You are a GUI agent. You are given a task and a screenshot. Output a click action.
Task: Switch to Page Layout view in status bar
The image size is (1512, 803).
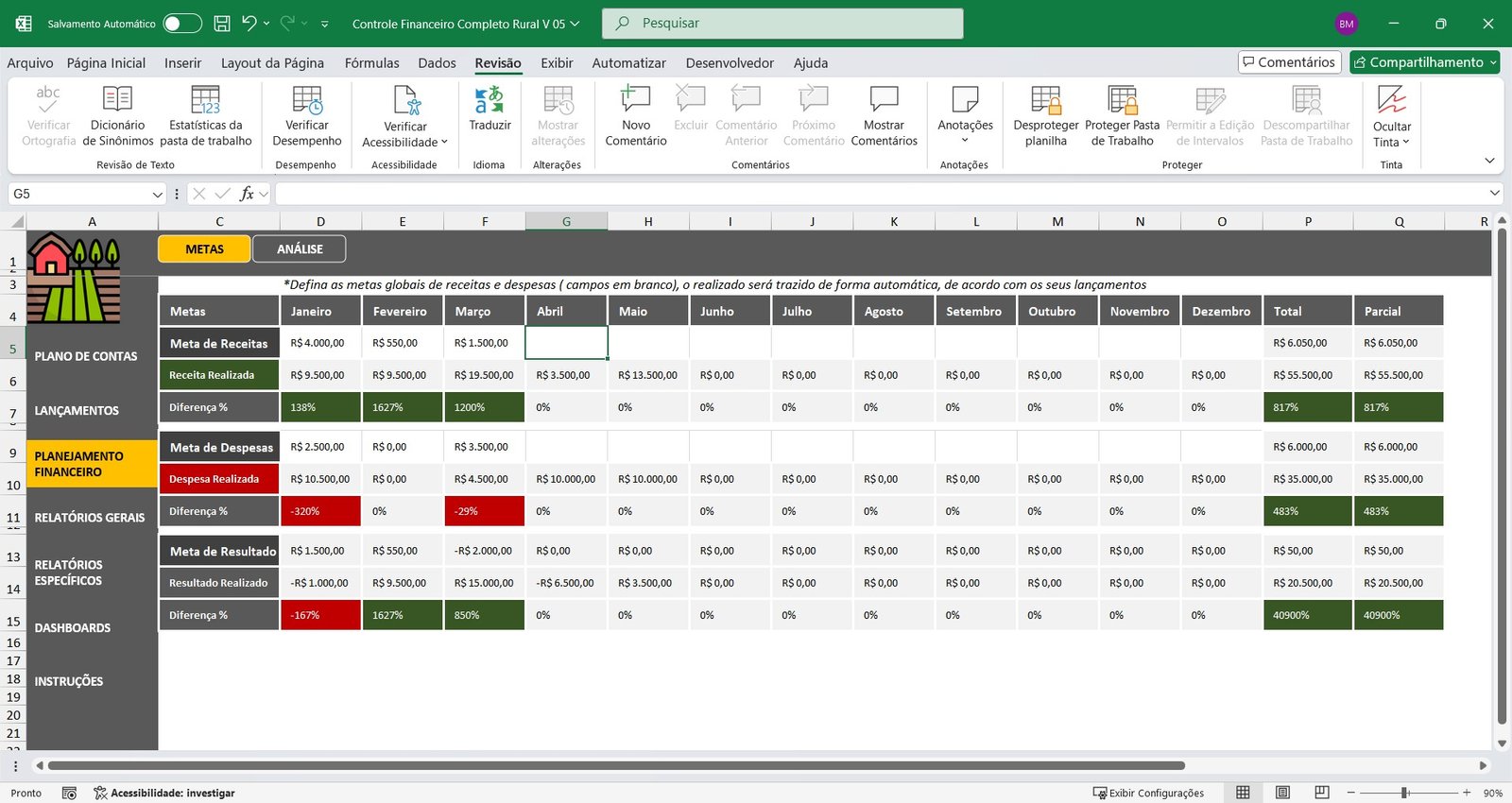click(x=1282, y=793)
